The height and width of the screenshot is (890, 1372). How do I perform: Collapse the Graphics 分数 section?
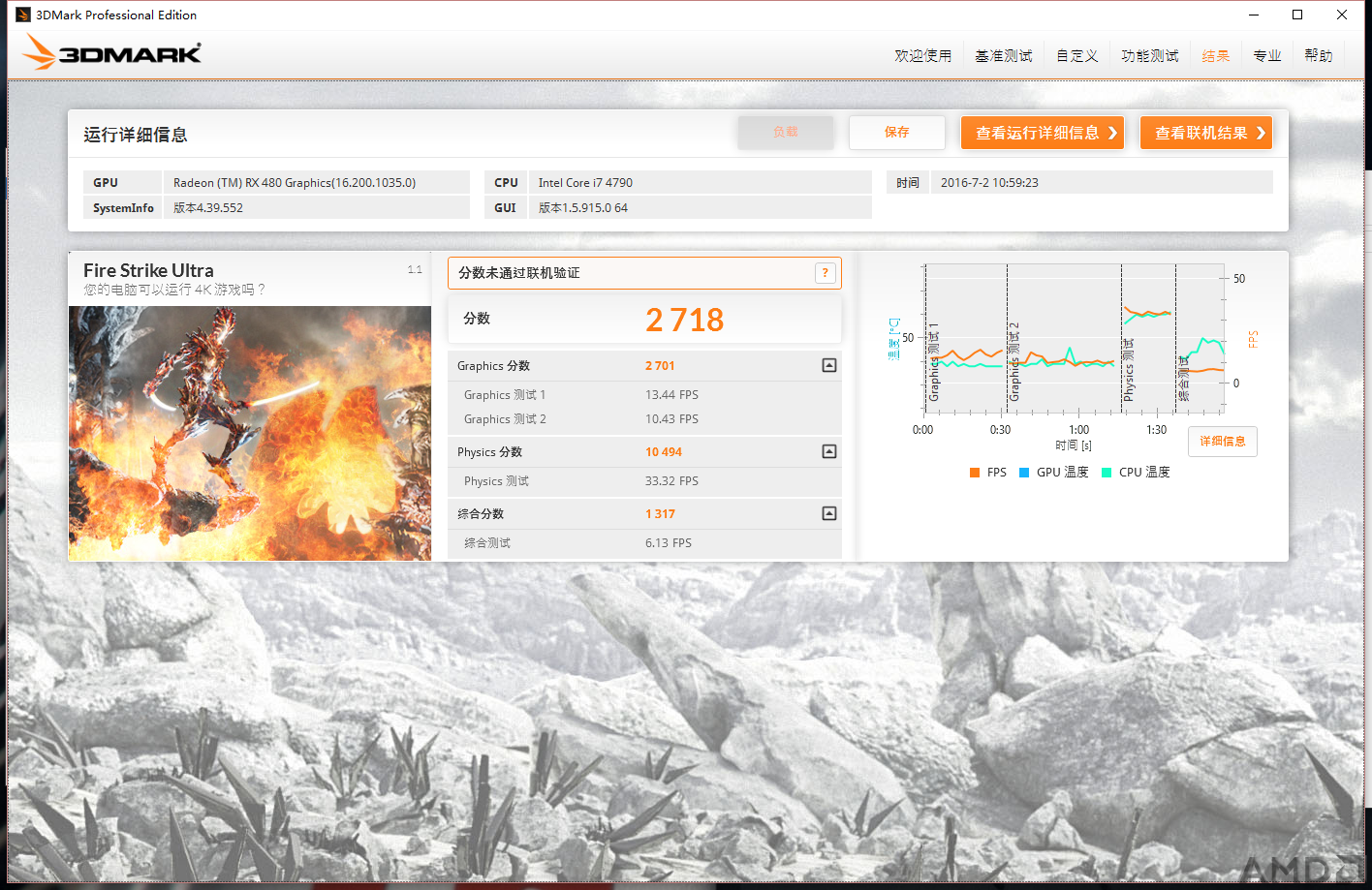click(x=829, y=365)
